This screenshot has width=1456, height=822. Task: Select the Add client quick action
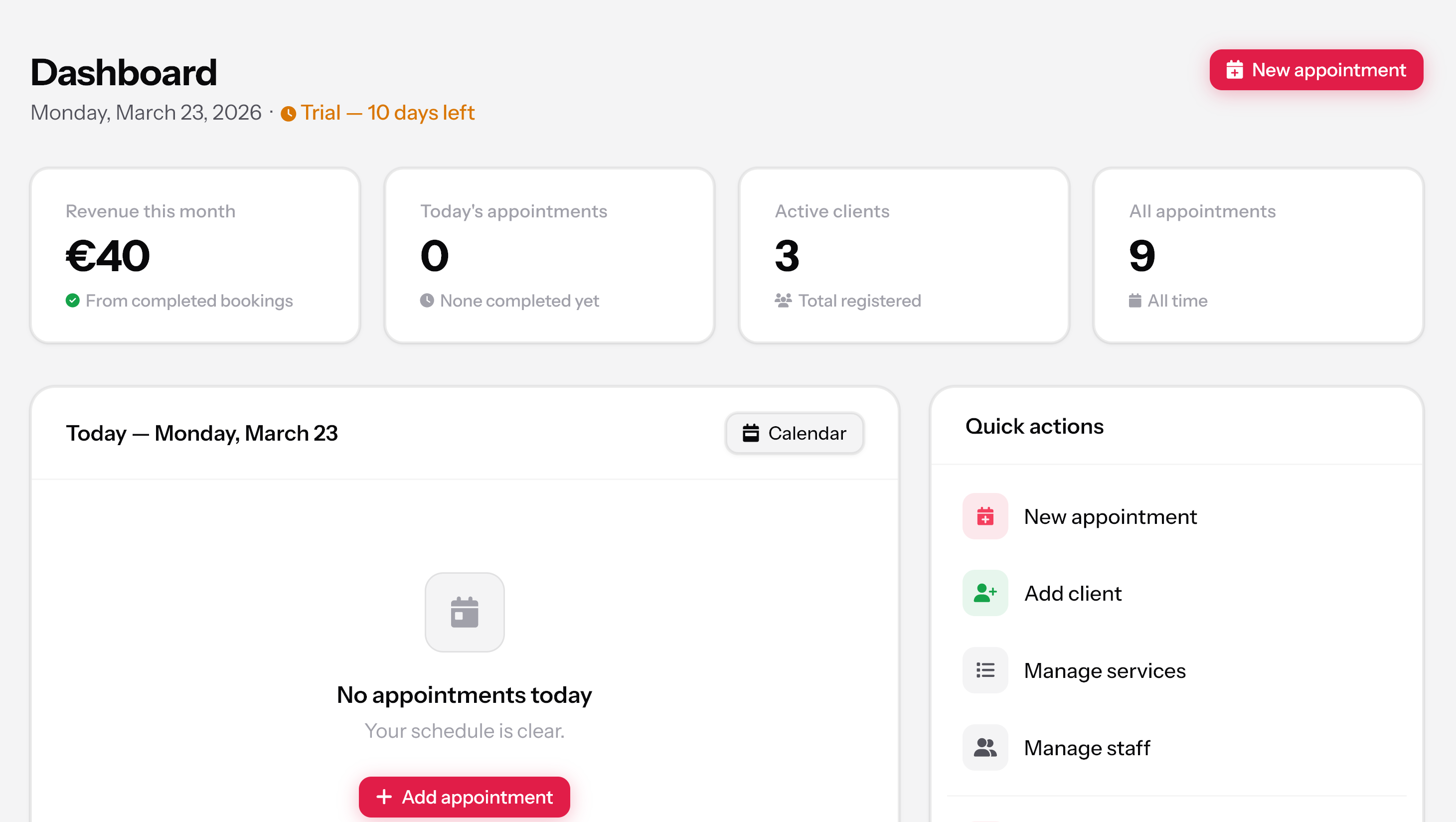1072,593
